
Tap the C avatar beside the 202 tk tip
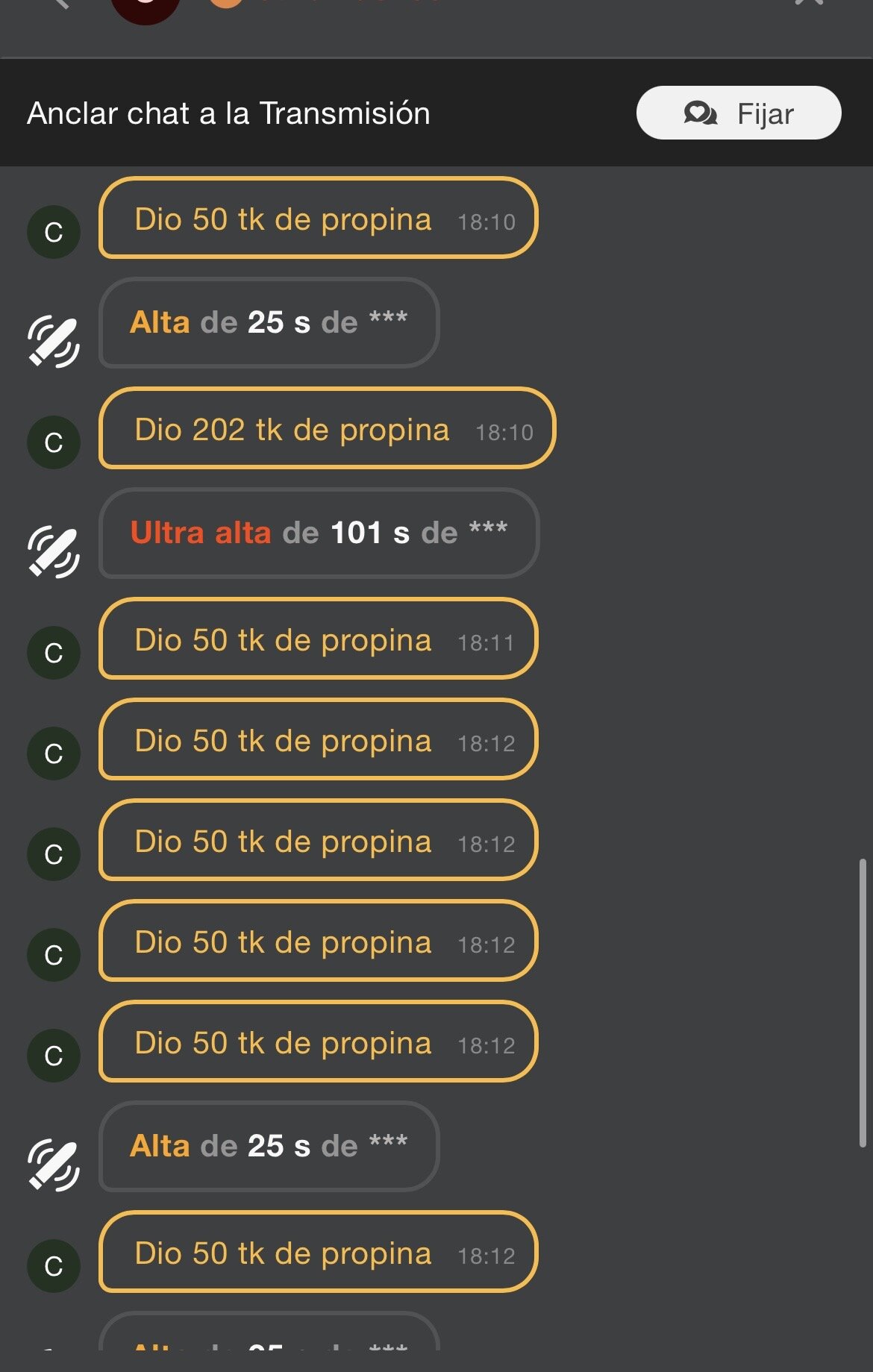tap(54, 442)
